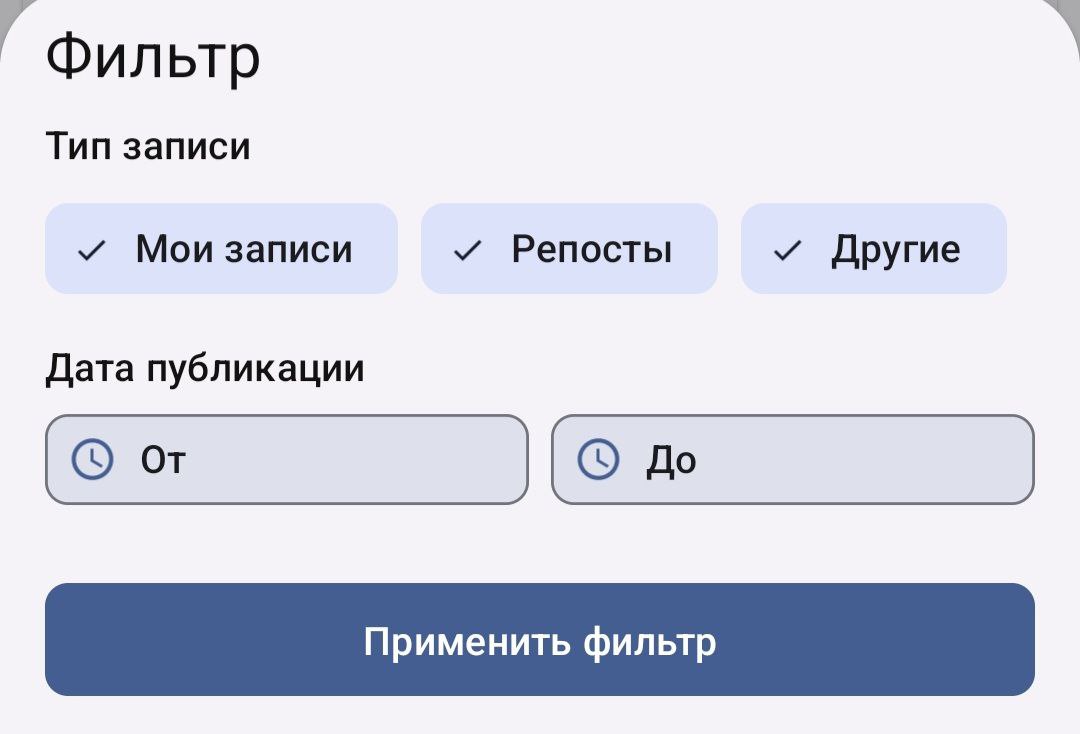Focus the От date input field
Image resolution: width=1080 pixels, height=734 pixels.
287,459
